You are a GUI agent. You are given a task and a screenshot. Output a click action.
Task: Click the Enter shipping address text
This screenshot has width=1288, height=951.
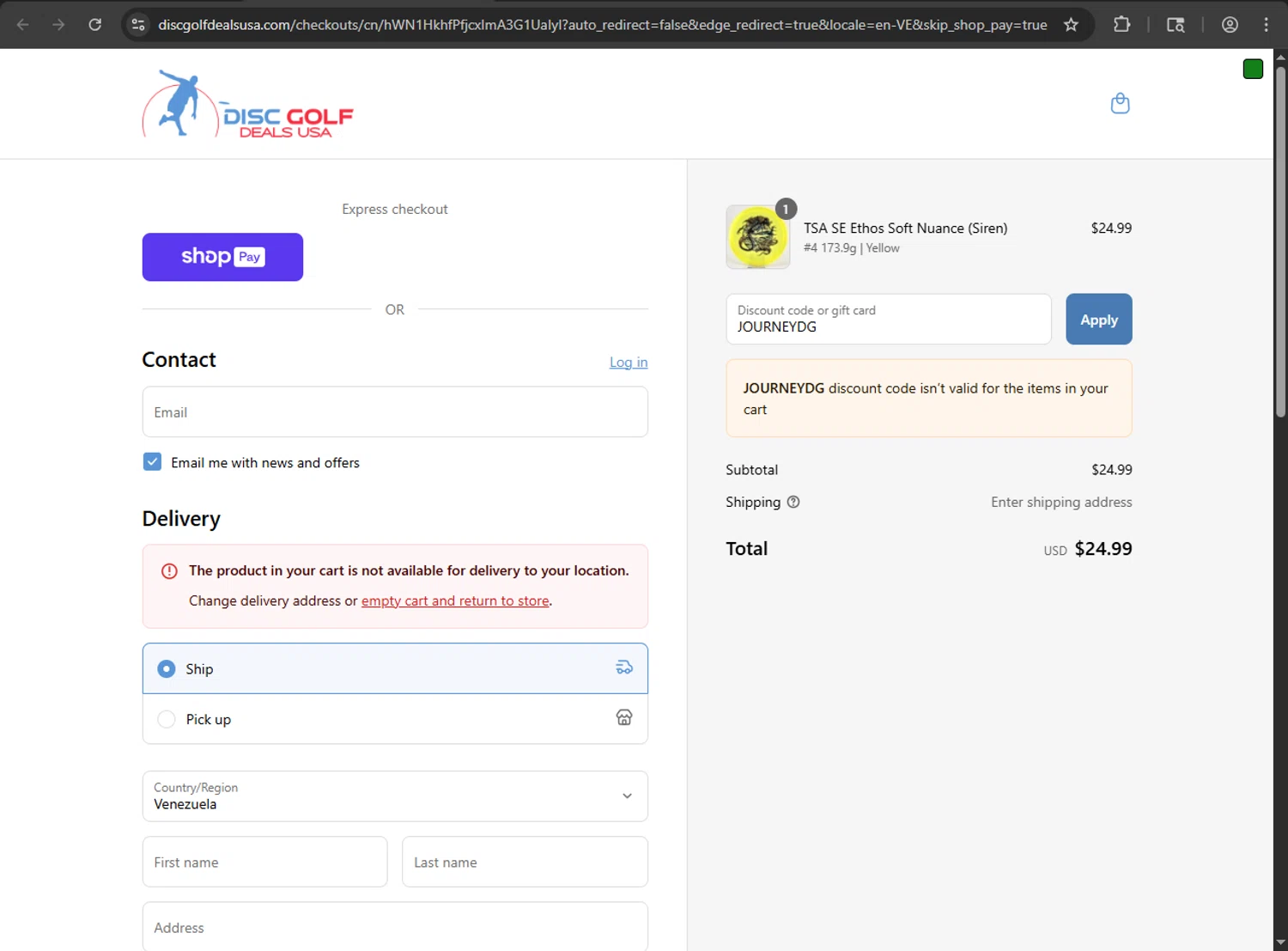pos(1061,502)
